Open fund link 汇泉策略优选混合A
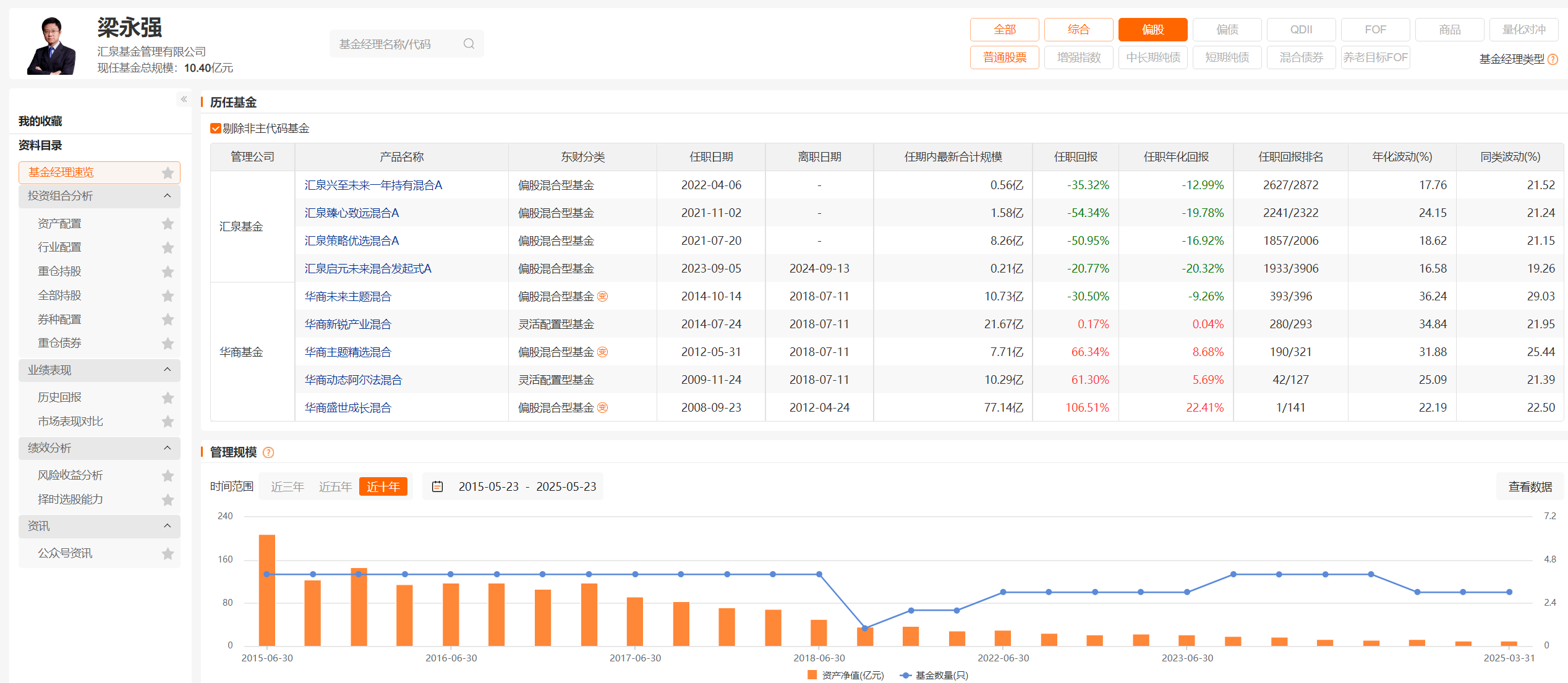 pyautogui.click(x=352, y=240)
